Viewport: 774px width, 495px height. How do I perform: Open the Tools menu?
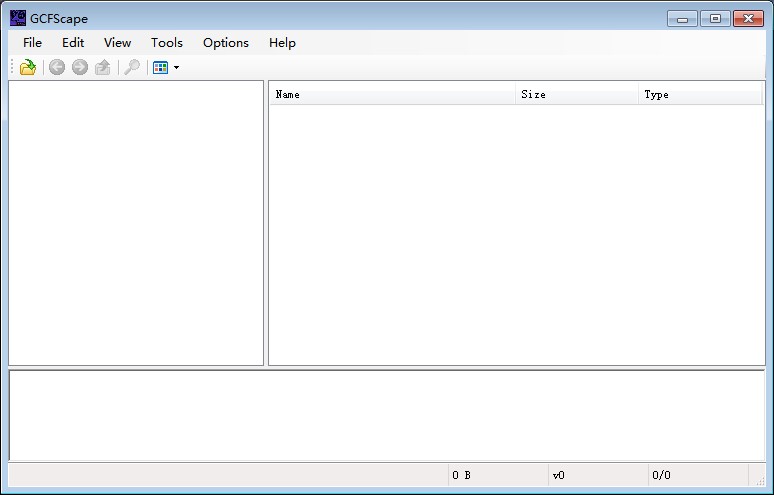tap(167, 43)
